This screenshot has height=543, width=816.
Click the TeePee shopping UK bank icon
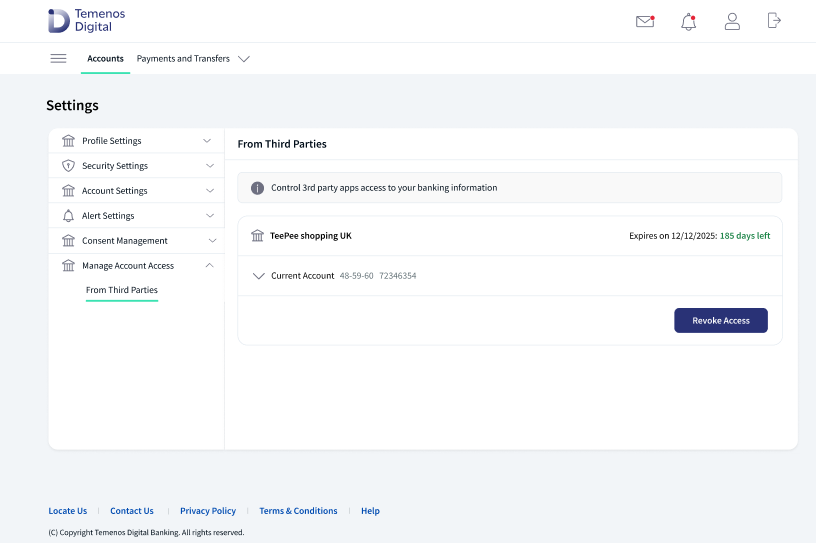[257, 236]
